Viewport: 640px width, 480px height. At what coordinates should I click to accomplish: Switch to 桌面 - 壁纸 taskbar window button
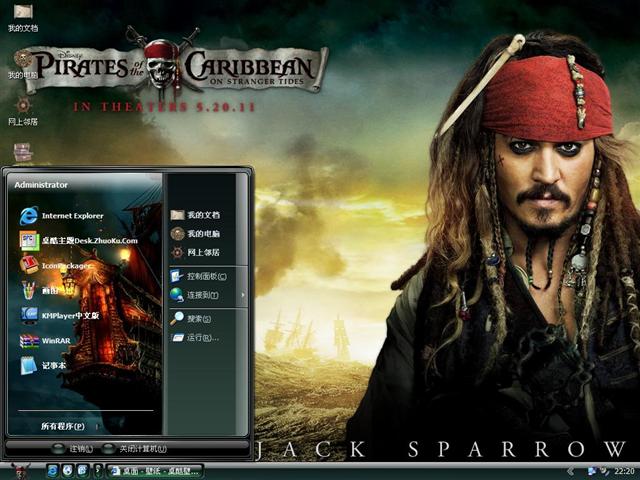155,471
